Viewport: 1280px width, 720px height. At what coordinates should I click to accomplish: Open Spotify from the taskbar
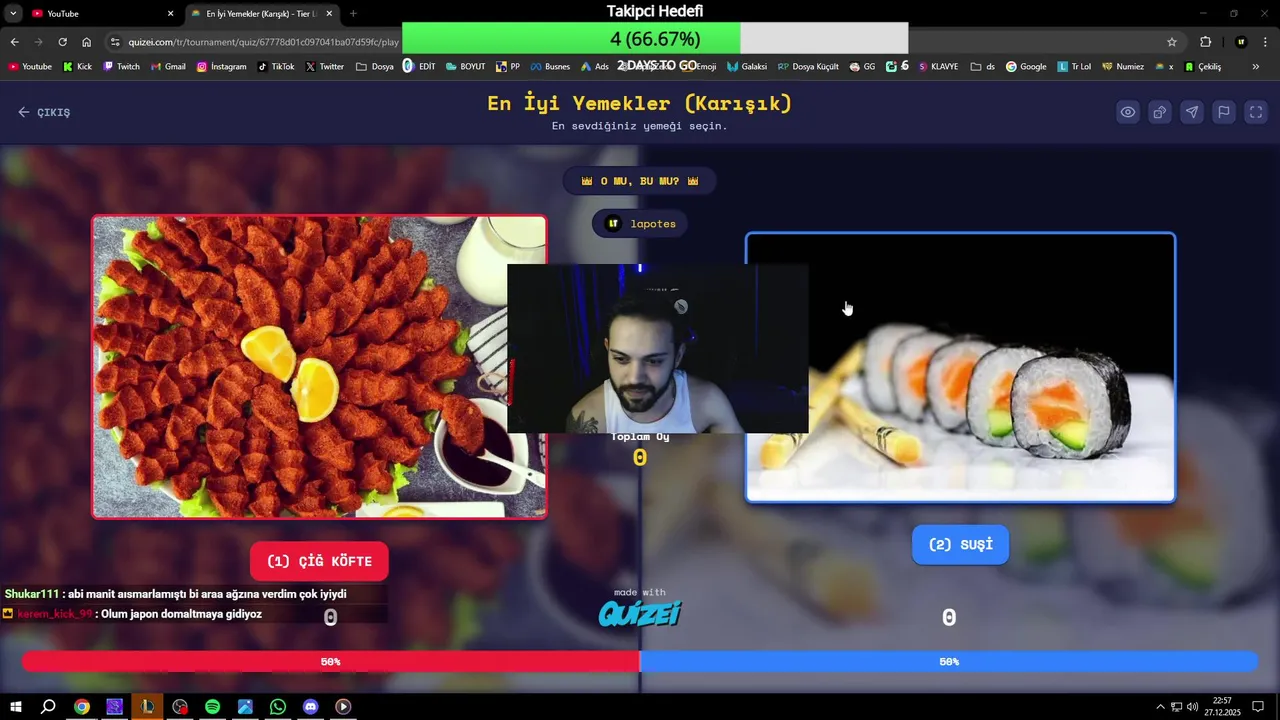coord(212,707)
